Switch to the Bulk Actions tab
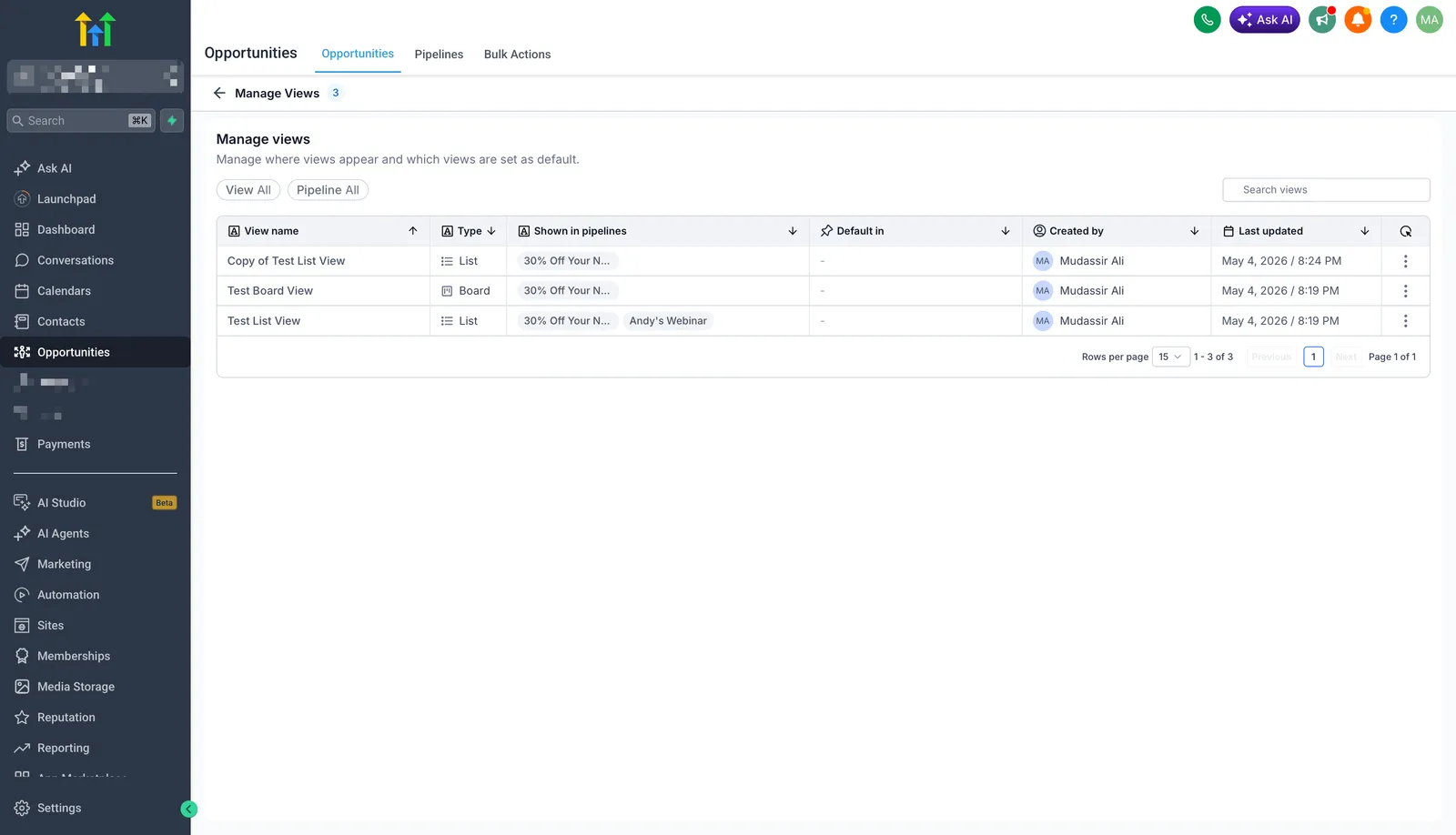The image size is (1456, 835). pos(517,55)
